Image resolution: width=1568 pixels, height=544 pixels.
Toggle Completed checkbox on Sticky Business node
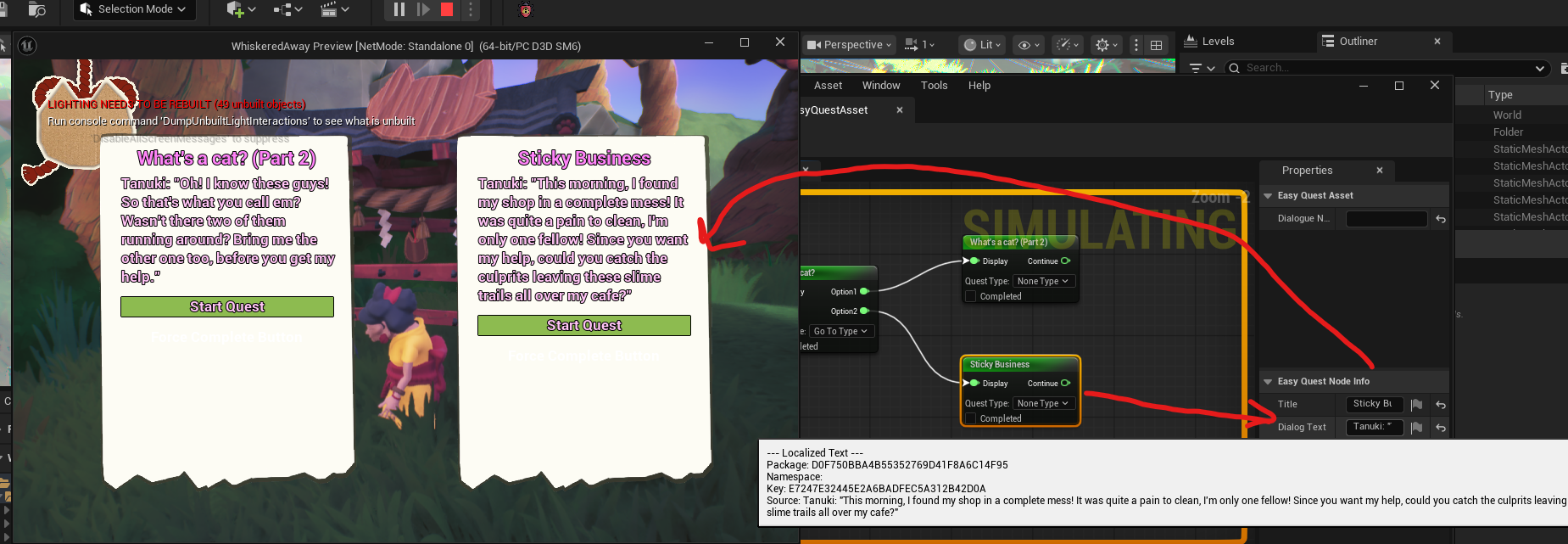coord(971,418)
